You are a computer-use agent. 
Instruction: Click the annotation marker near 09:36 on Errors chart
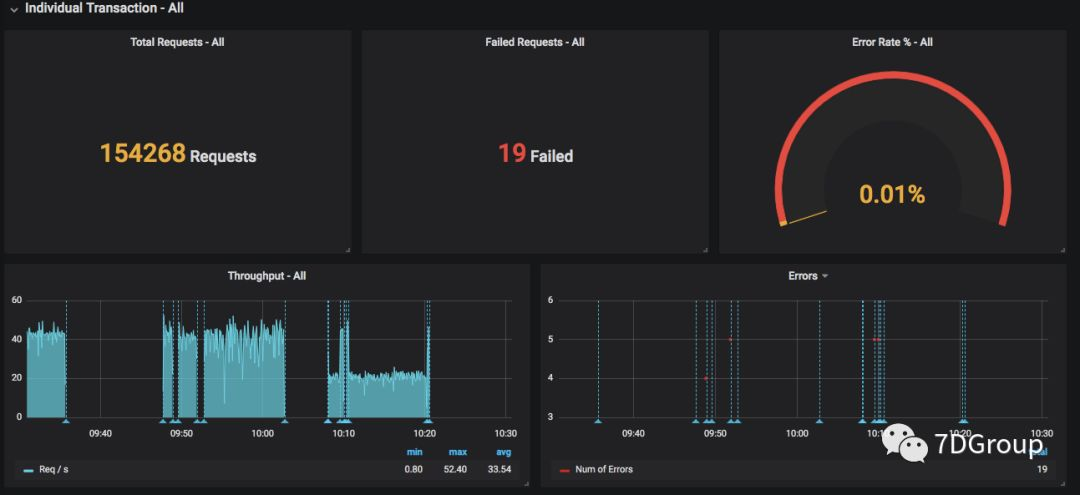coord(598,420)
